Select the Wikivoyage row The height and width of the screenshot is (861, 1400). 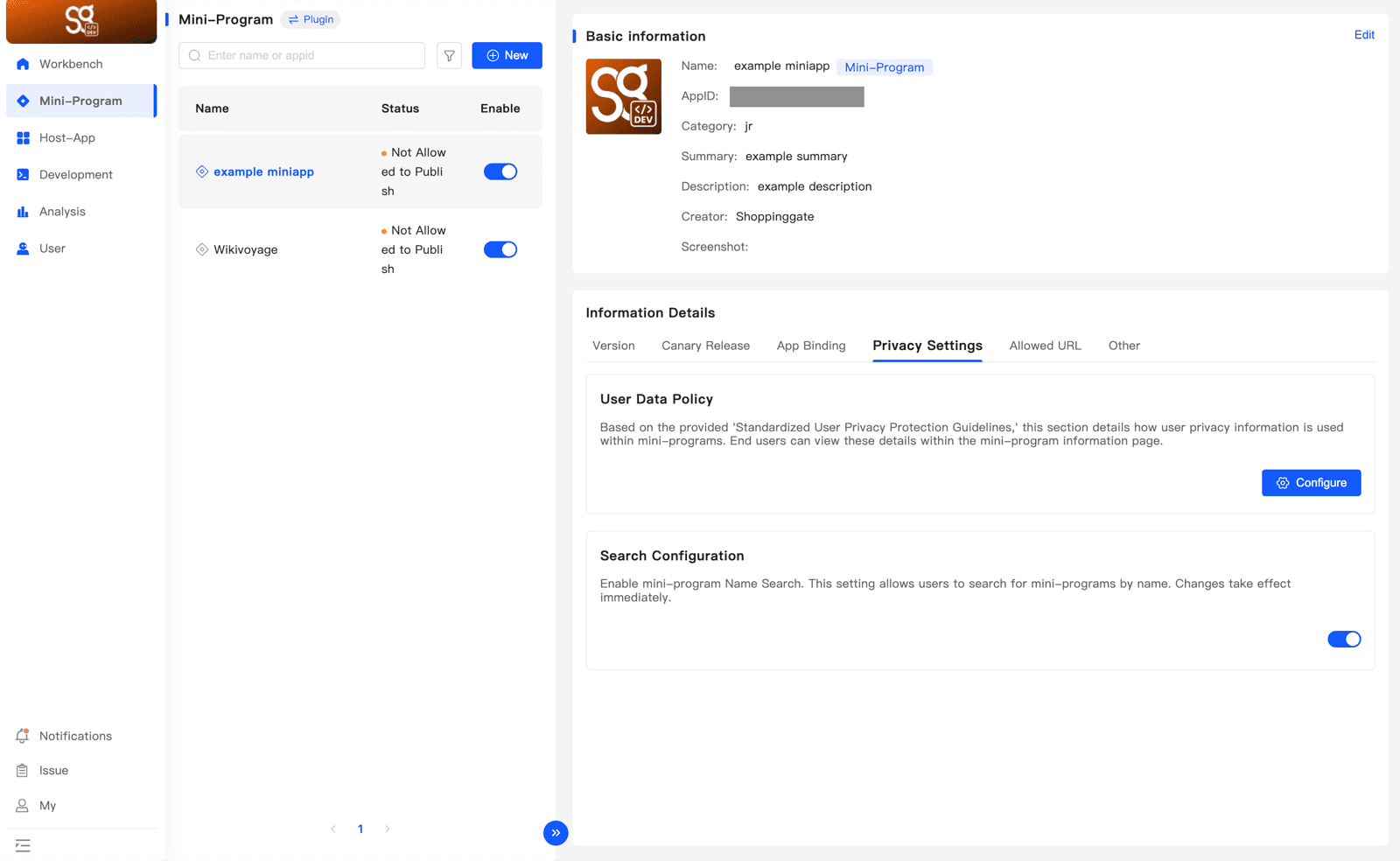click(360, 249)
